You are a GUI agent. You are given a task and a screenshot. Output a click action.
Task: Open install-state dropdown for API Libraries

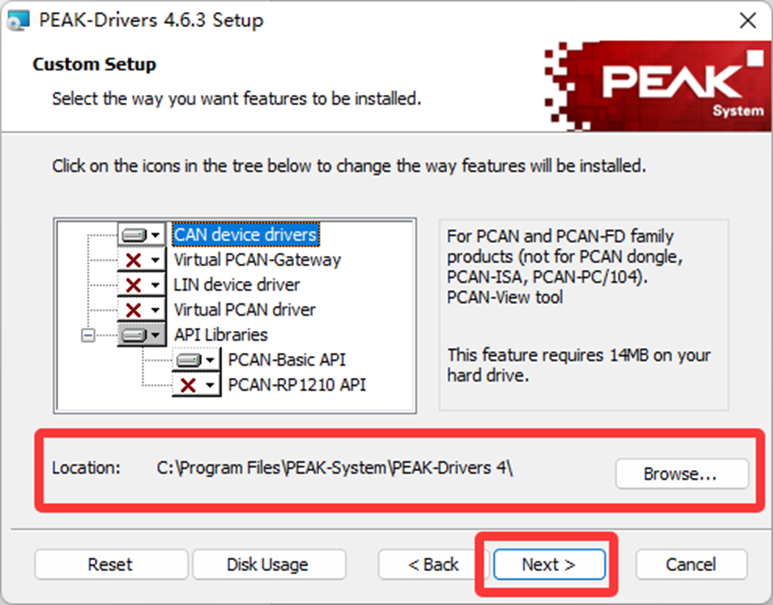[x=141, y=335]
